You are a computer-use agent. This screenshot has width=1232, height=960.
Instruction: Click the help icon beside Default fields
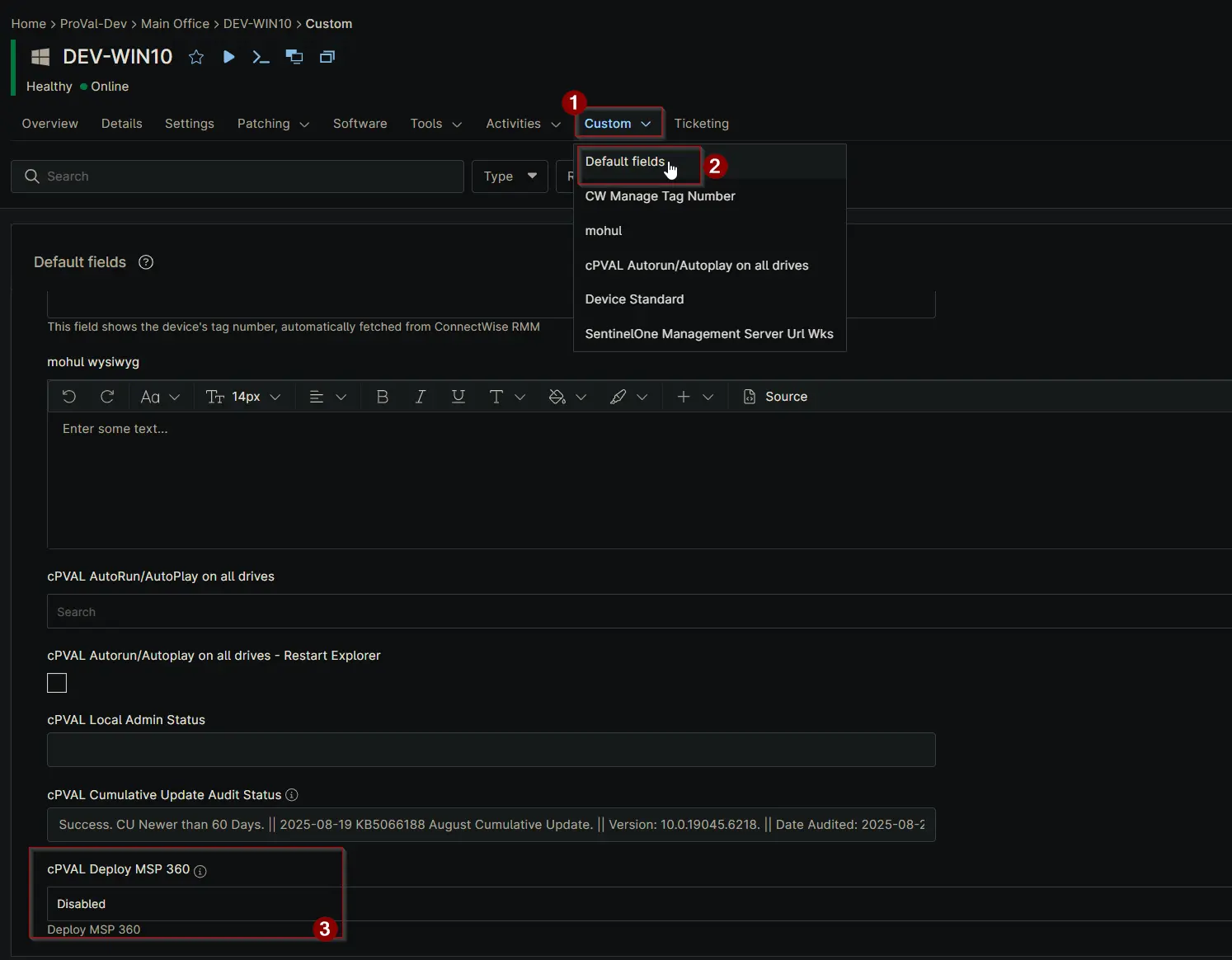(146, 262)
